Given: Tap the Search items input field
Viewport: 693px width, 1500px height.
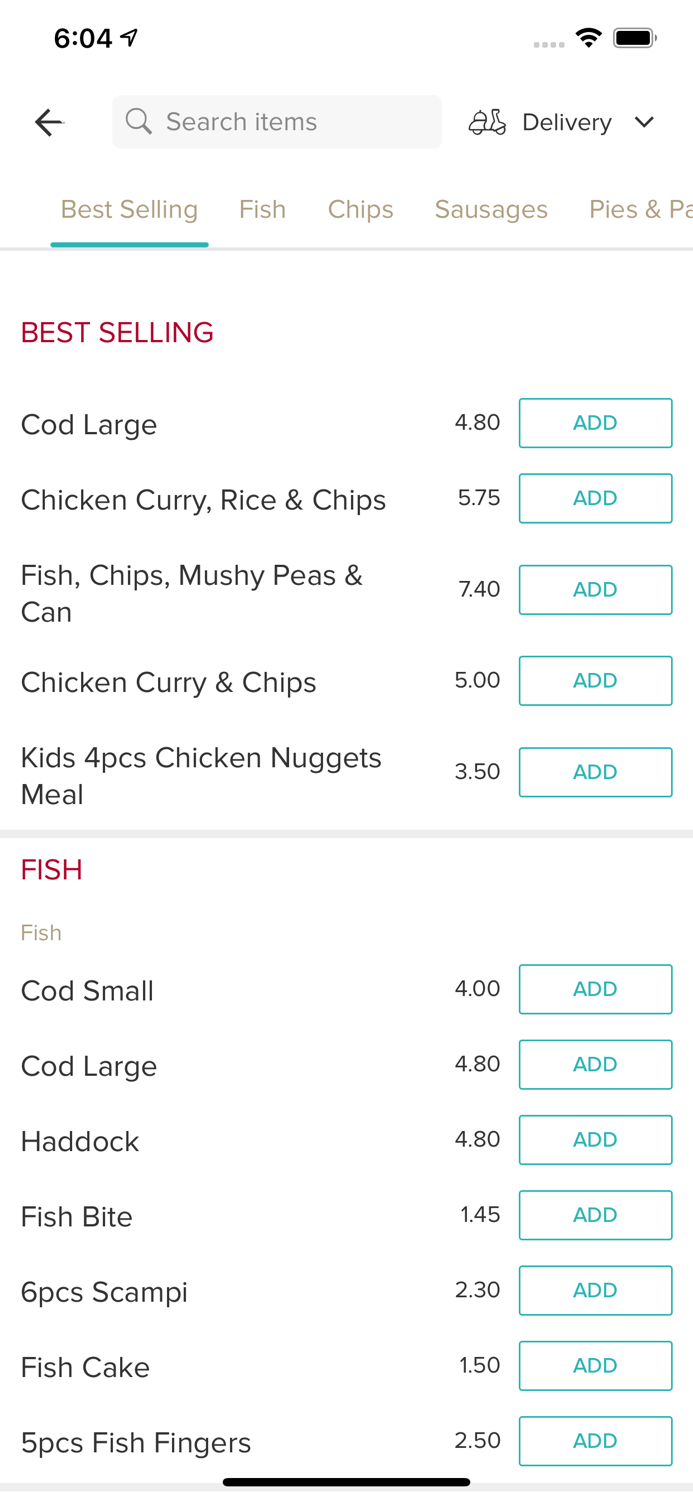Looking at the screenshot, I should click(276, 121).
